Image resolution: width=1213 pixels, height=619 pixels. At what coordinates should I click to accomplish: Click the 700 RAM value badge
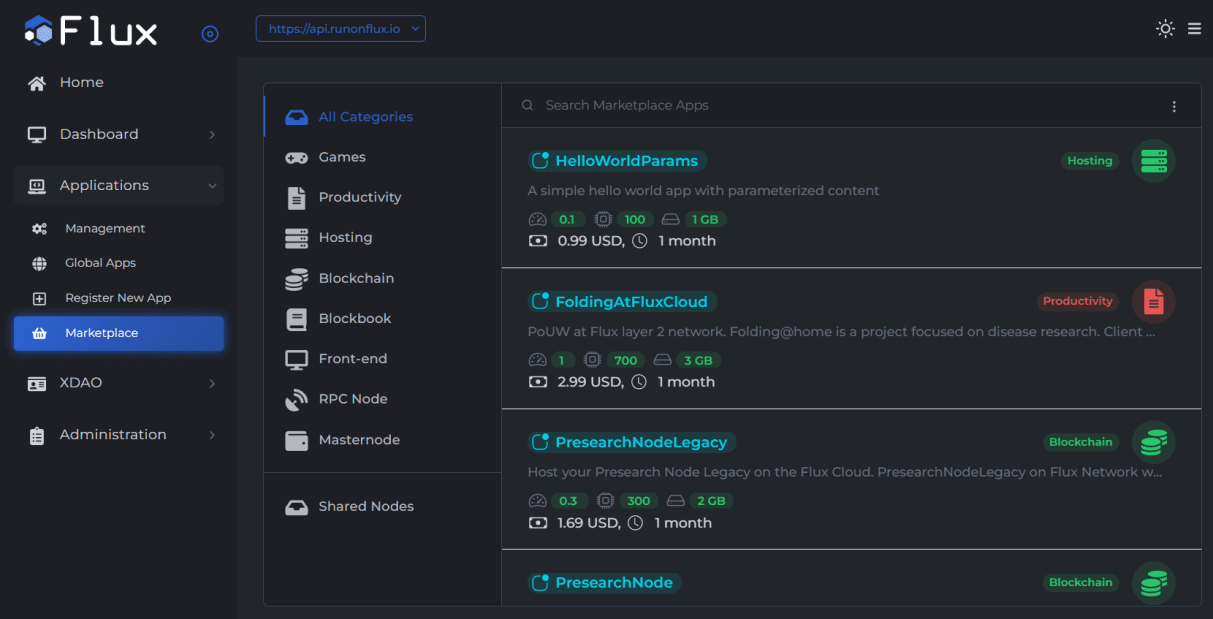click(x=626, y=360)
